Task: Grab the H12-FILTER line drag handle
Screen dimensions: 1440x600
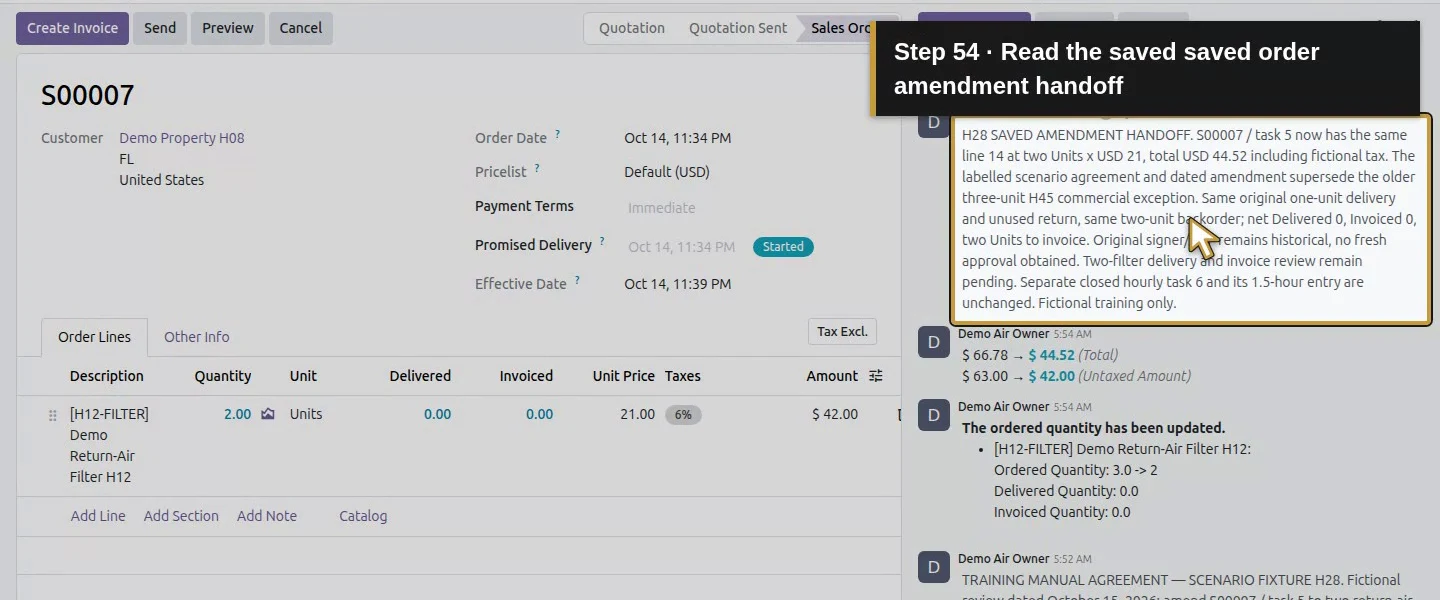Action: tap(53, 415)
